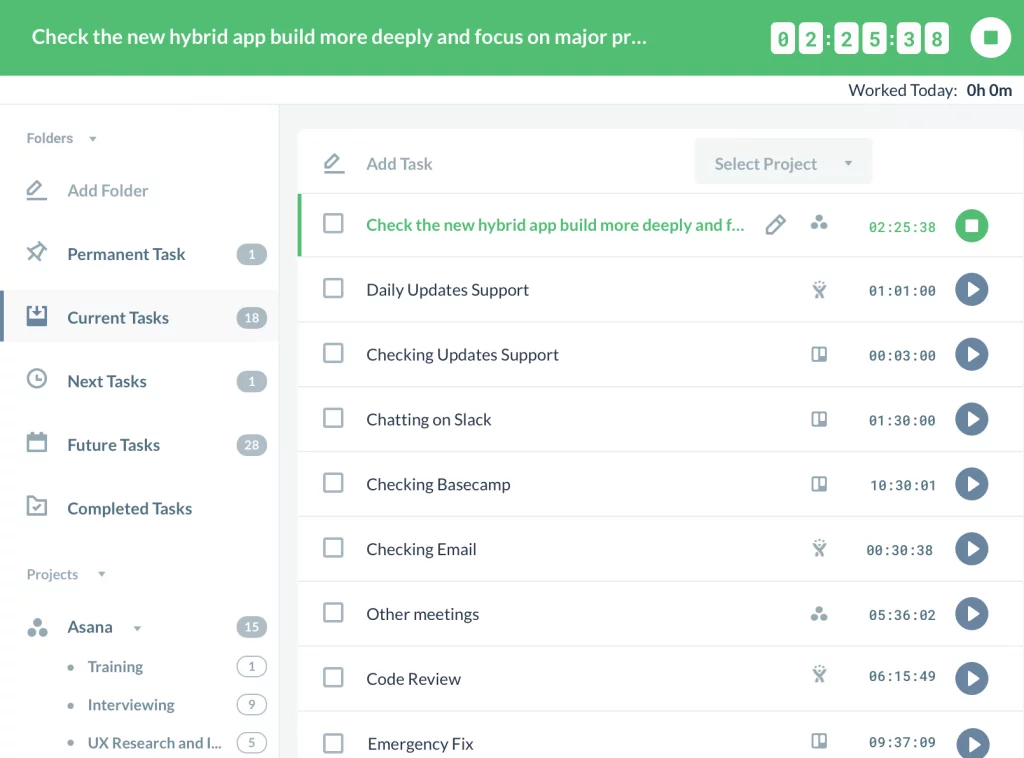1024x758 pixels.
Task: Click the Asana project icon on Other meetings
Action: pyautogui.click(x=819, y=614)
